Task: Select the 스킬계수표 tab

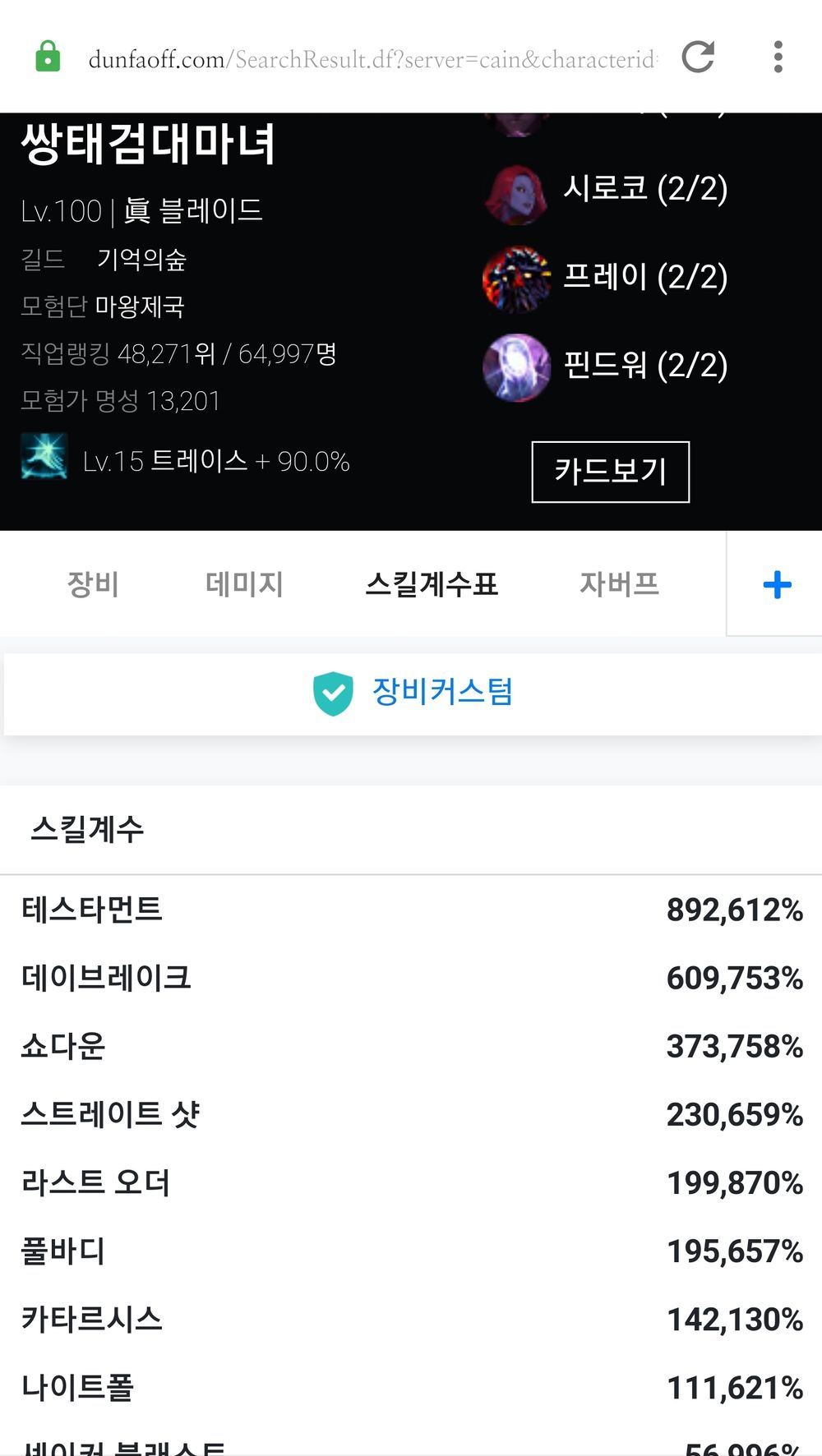Action: 432,585
